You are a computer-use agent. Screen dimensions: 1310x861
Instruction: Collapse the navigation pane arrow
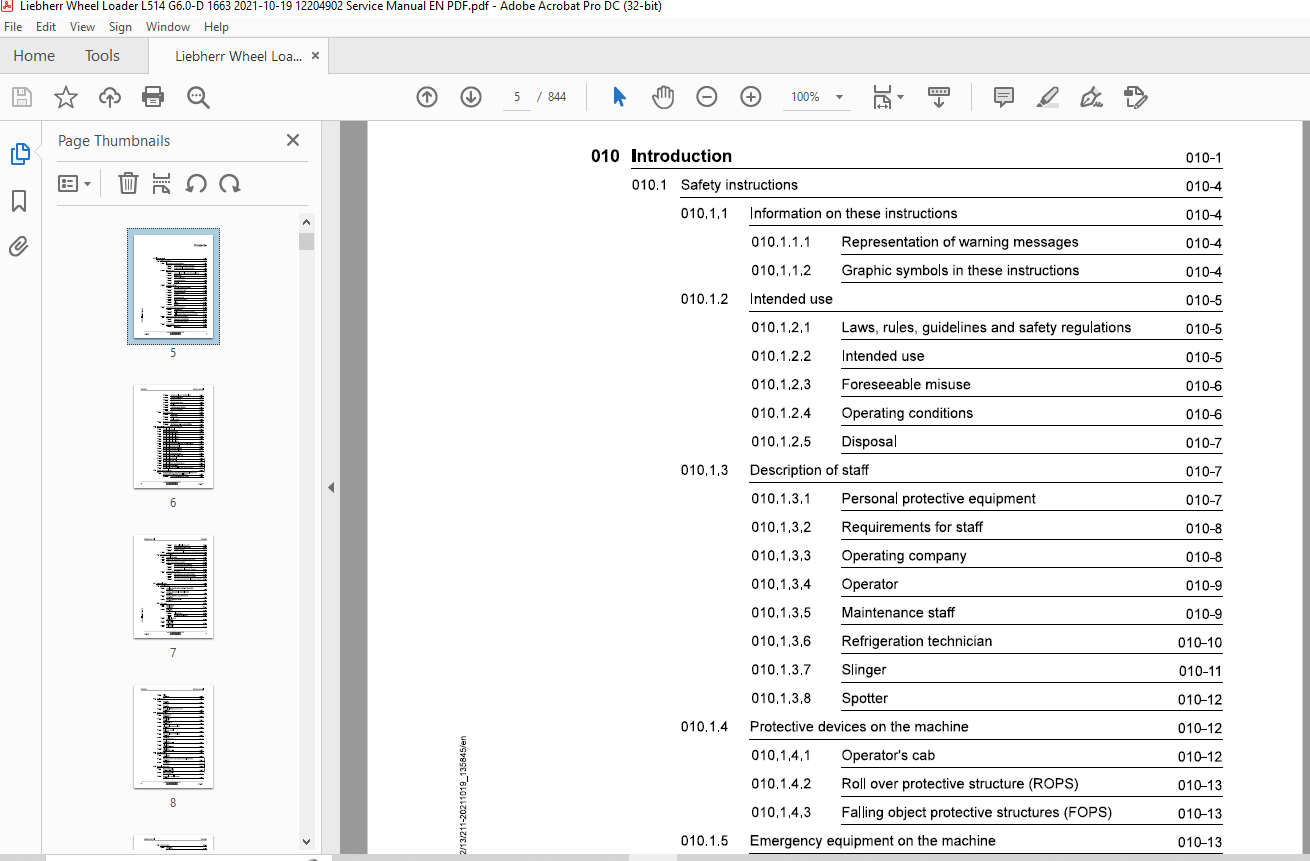[331, 488]
